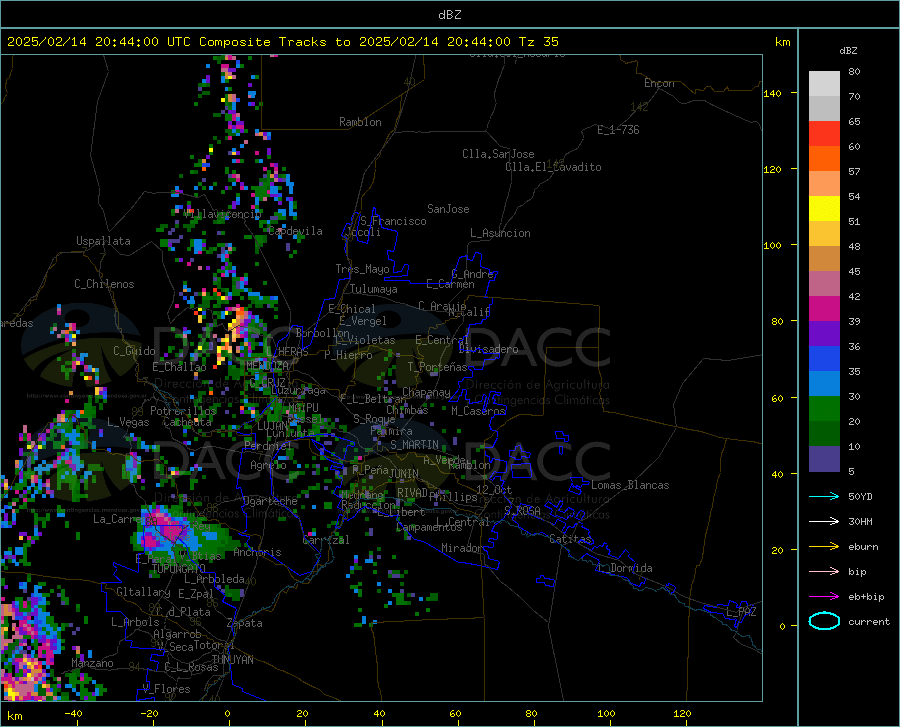Image resolution: width=900 pixels, height=727 pixels.
Task: Click the 'Villavicencio' map label
Action: [223, 213]
